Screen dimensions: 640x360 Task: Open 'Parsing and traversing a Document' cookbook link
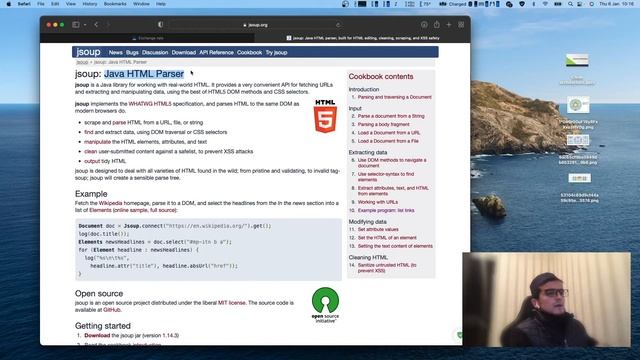pyautogui.click(x=395, y=97)
